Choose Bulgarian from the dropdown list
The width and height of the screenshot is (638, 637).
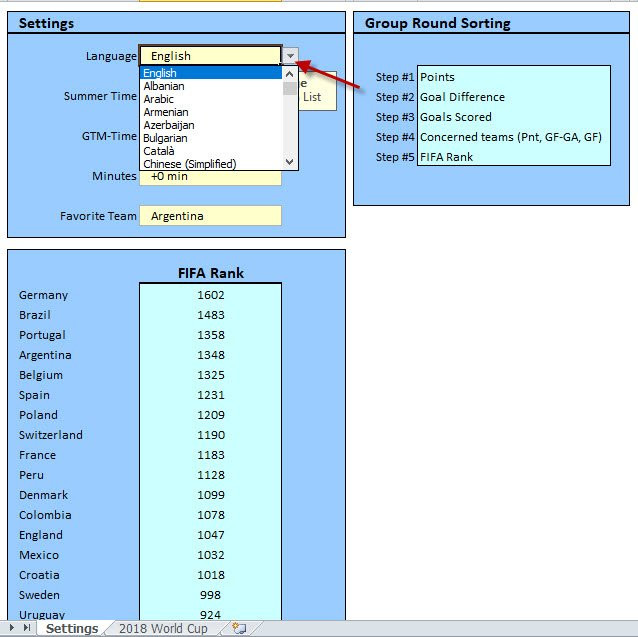pos(165,138)
